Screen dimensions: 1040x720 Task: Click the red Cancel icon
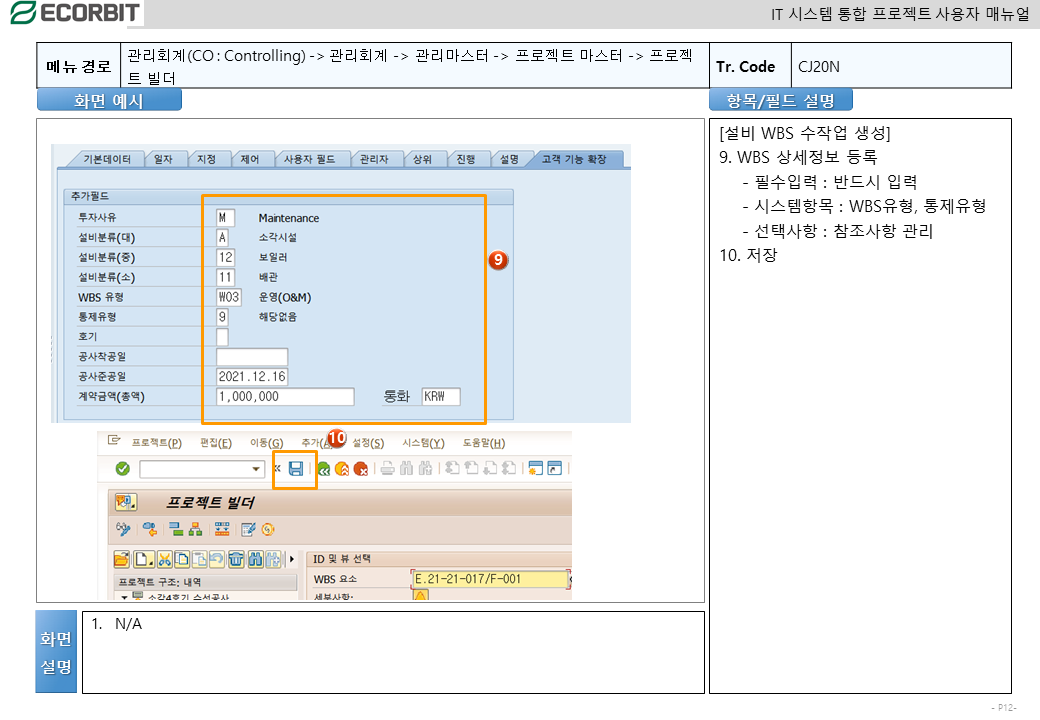(361, 469)
